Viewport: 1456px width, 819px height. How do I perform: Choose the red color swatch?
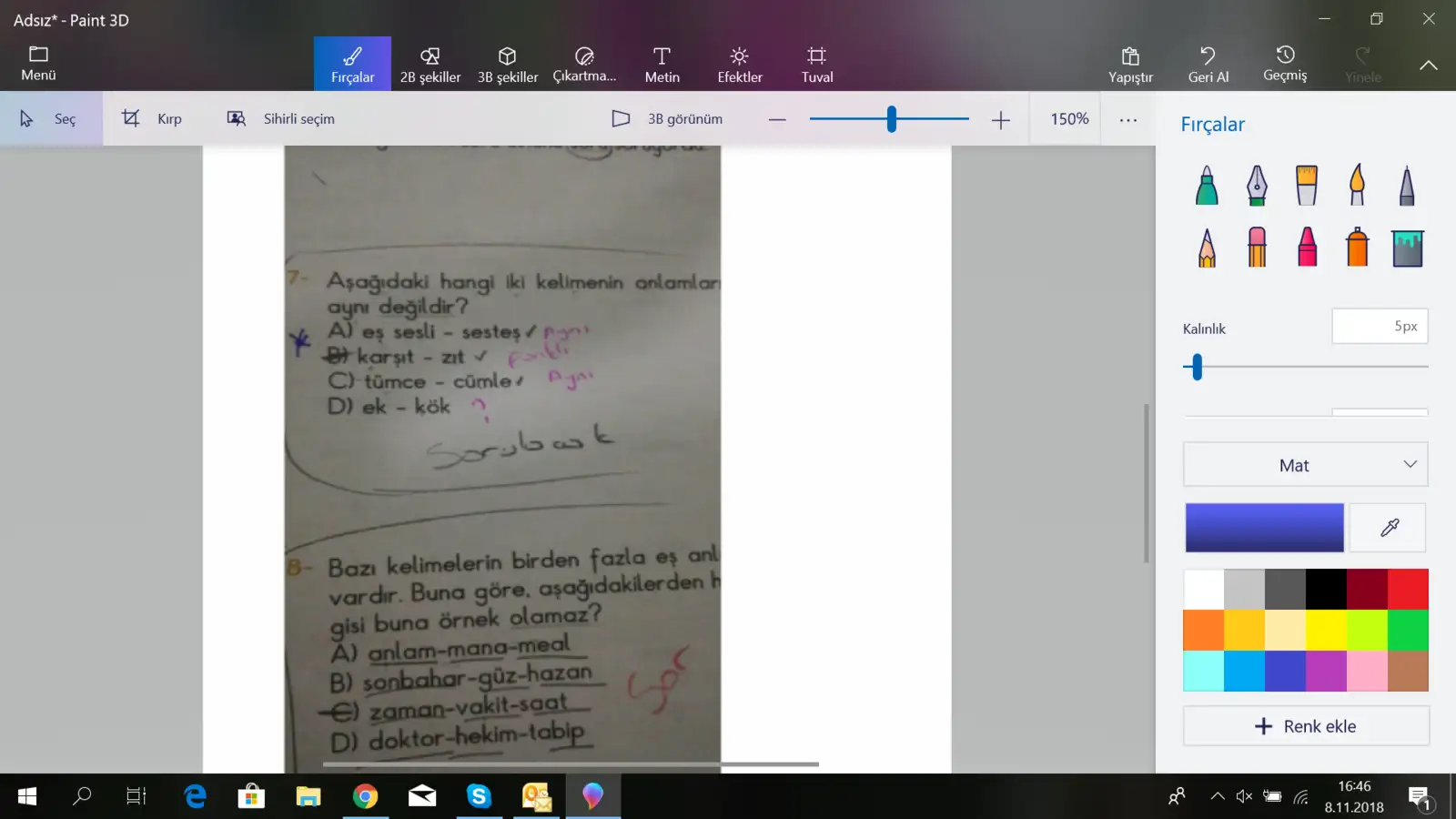point(1408,590)
